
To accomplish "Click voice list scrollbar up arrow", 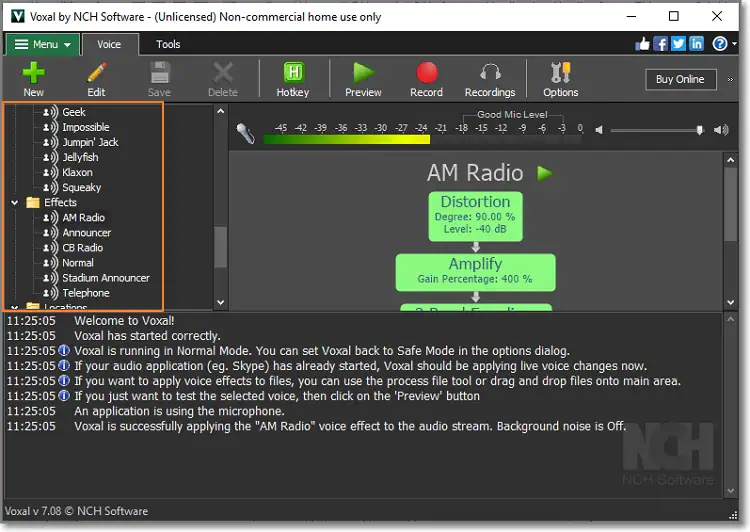I will [x=221, y=111].
